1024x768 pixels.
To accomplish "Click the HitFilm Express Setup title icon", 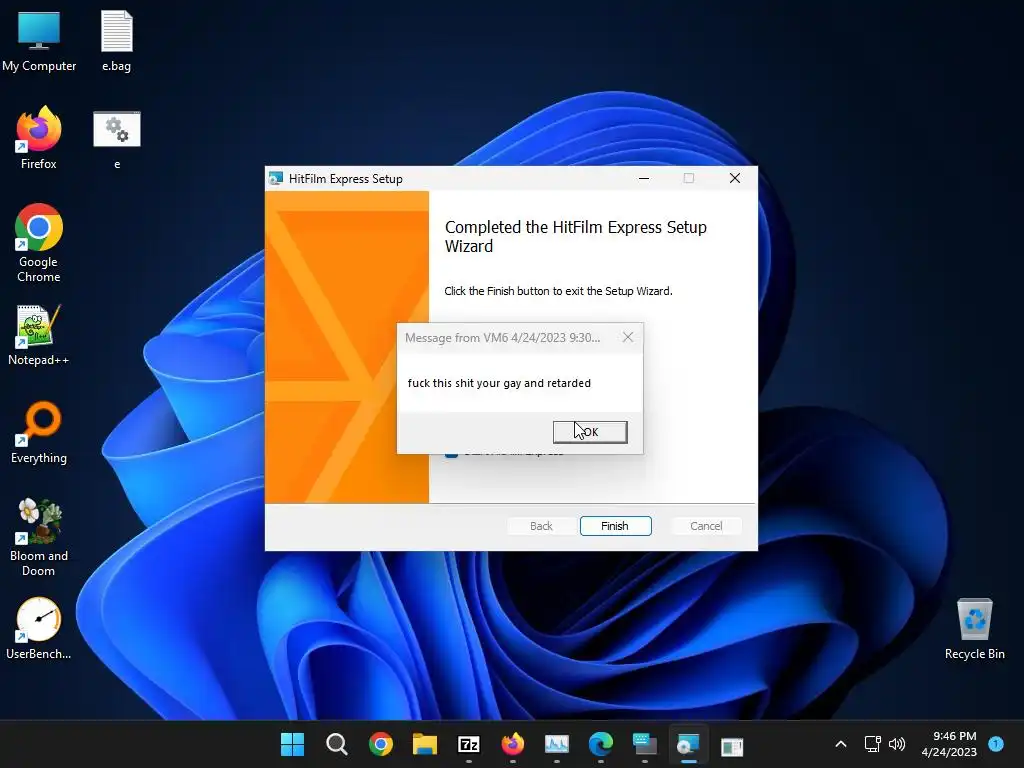I will [x=276, y=178].
